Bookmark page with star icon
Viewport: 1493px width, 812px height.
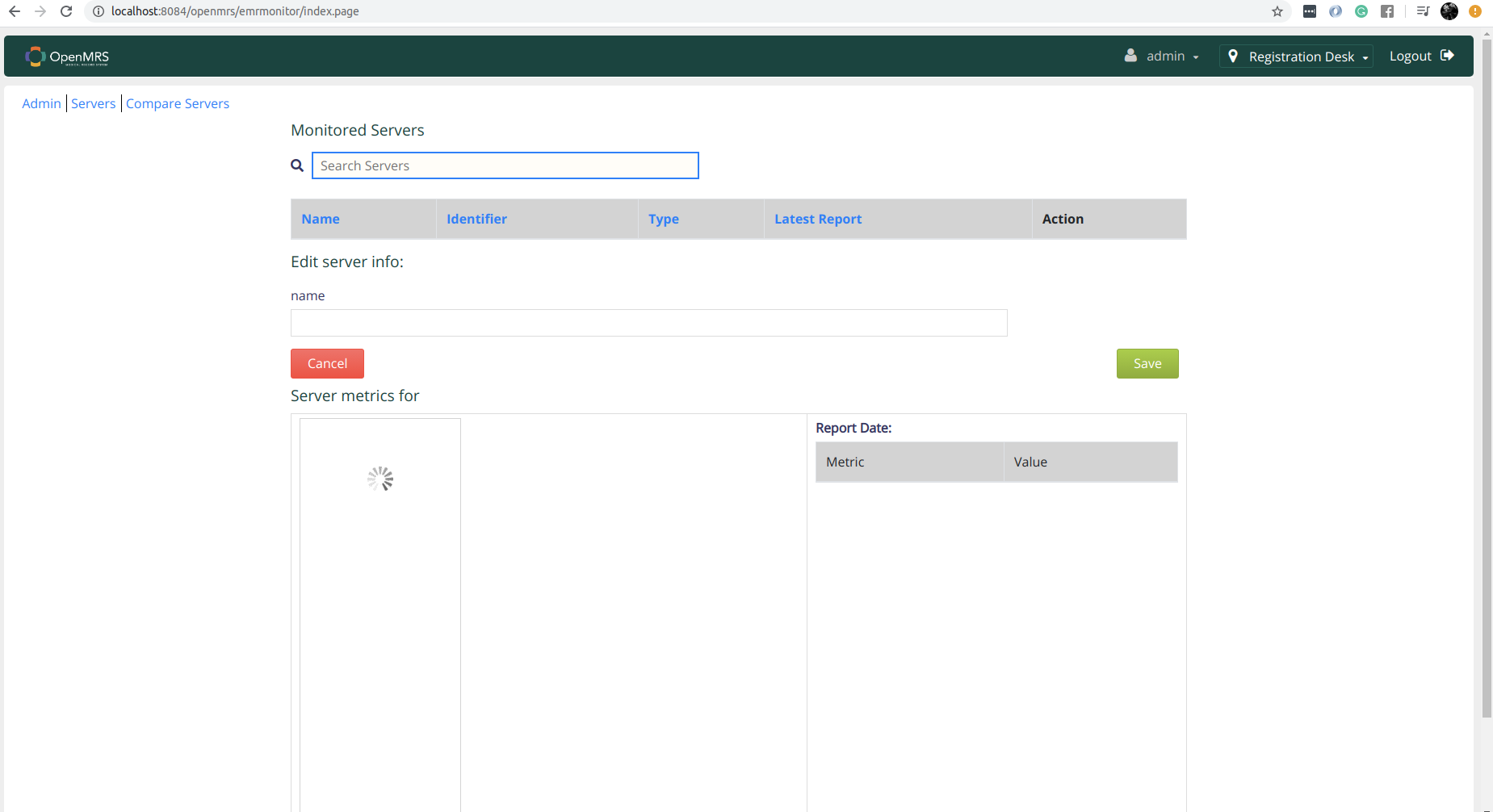[1277, 11]
